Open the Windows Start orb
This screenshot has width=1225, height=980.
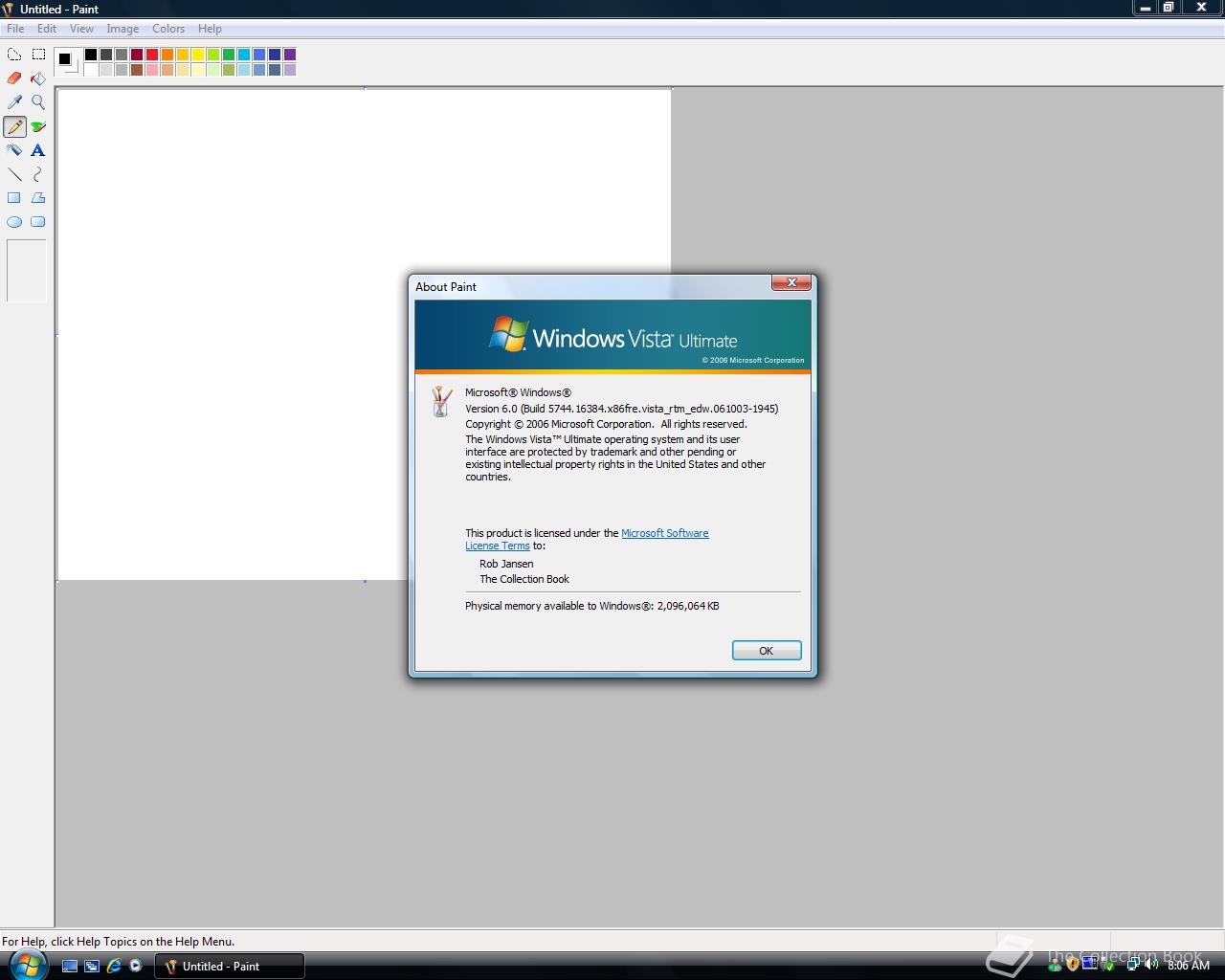28,964
